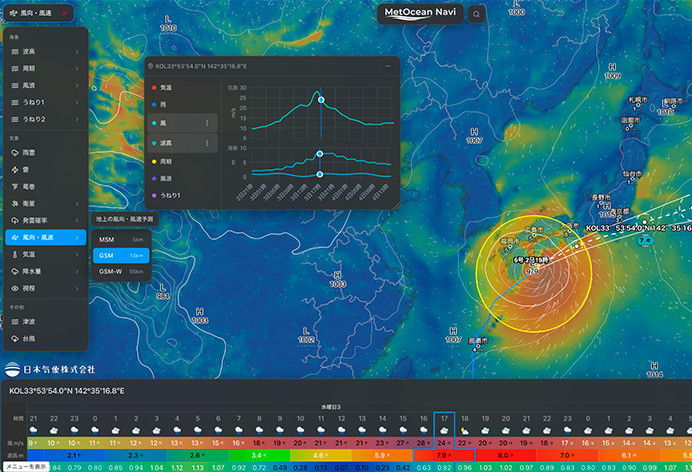The height and width of the screenshot is (472, 692).
Task: Click the search magnifier icon beside MetOcean Navi
Action: coord(476,14)
